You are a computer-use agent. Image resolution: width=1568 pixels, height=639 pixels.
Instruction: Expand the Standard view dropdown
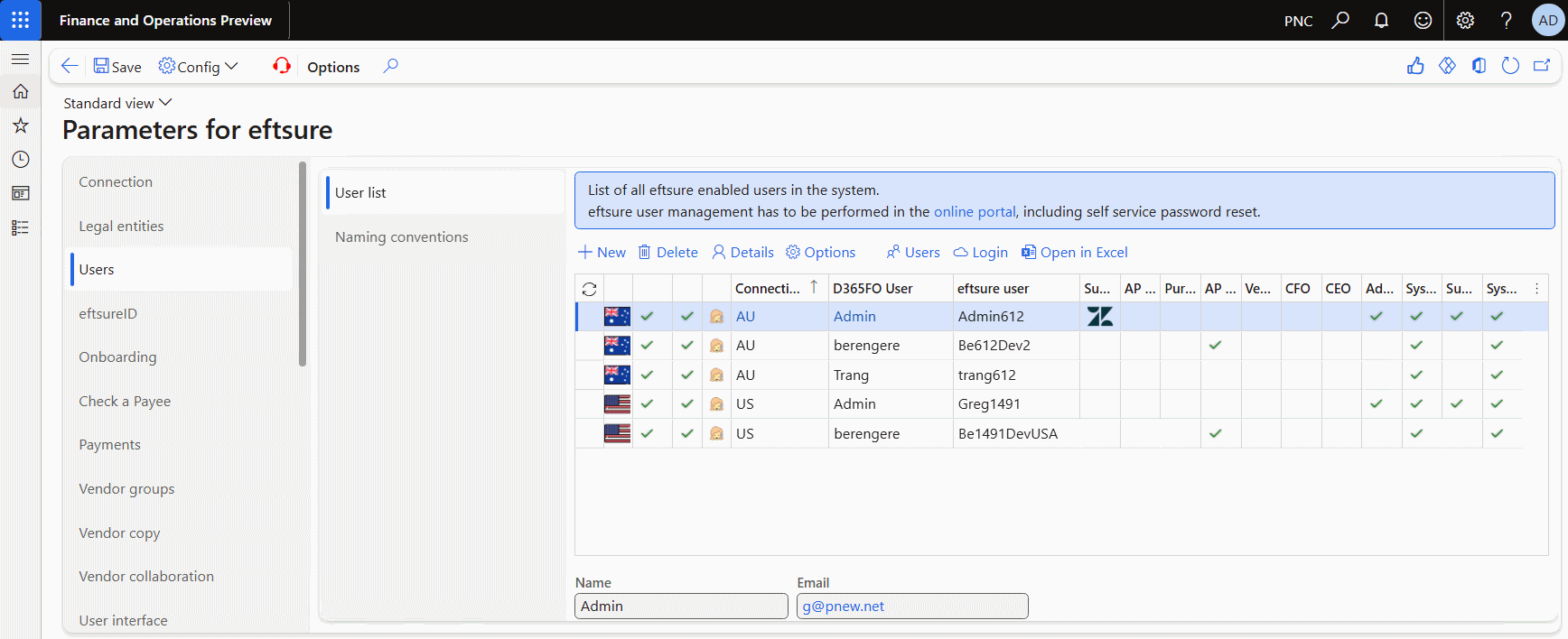point(117,103)
